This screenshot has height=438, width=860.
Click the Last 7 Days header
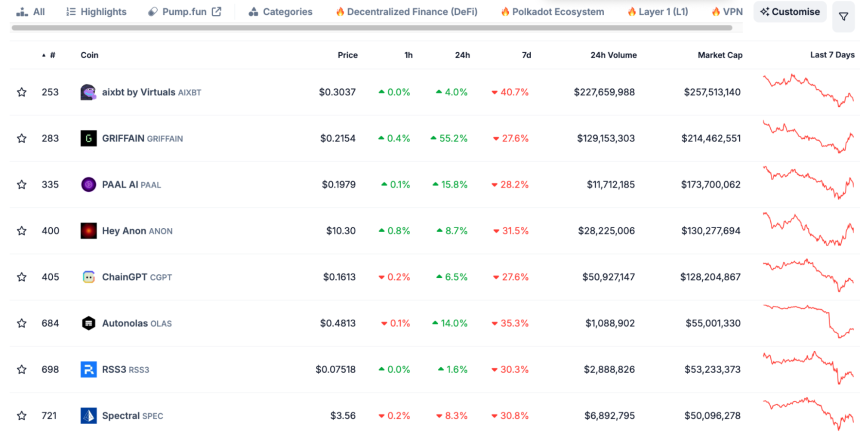pos(832,55)
